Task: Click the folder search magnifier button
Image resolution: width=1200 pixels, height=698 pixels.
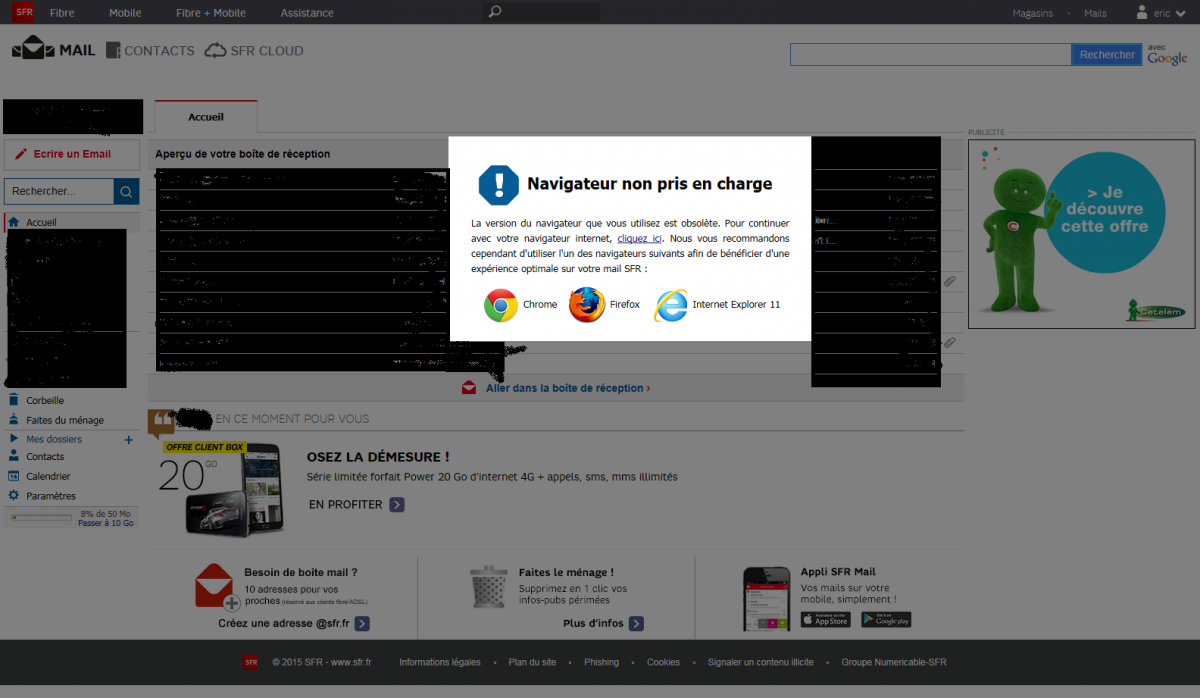Action: pyautogui.click(x=126, y=191)
